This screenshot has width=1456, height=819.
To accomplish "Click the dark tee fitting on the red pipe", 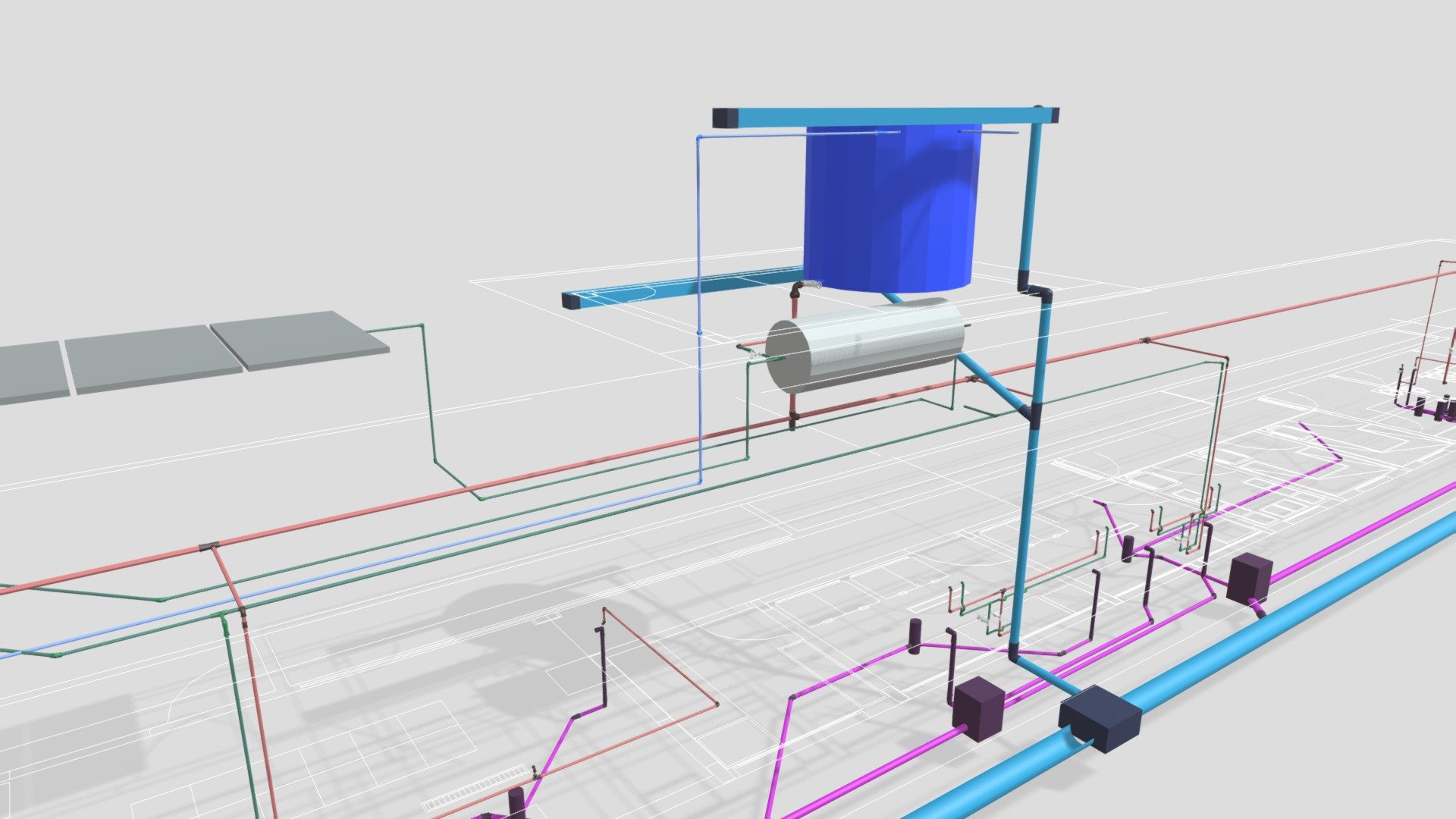I will click(x=209, y=546).
